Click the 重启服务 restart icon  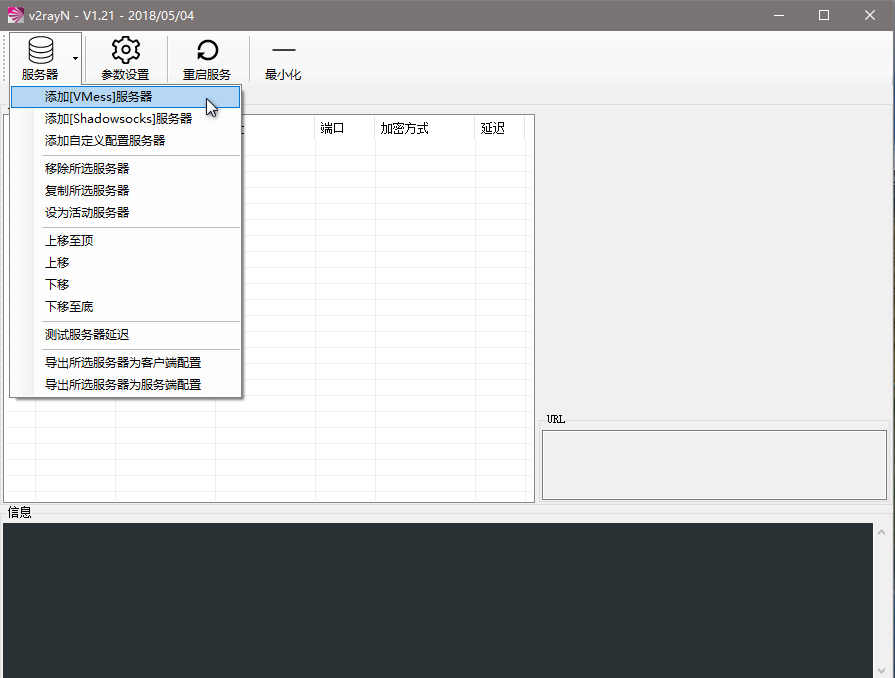pyautogui.click(x=207, y=50)
